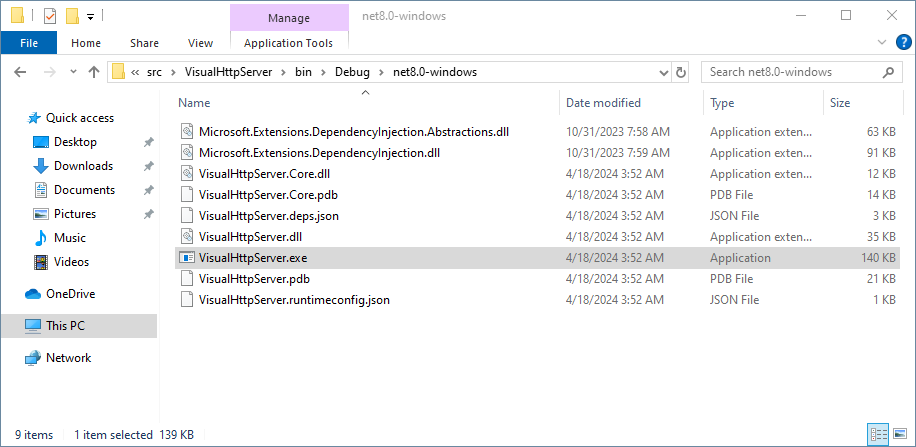Click the Properties checkmark icon in the quick access toolbar
Screen dimensions: 916x447
(50, 16)
